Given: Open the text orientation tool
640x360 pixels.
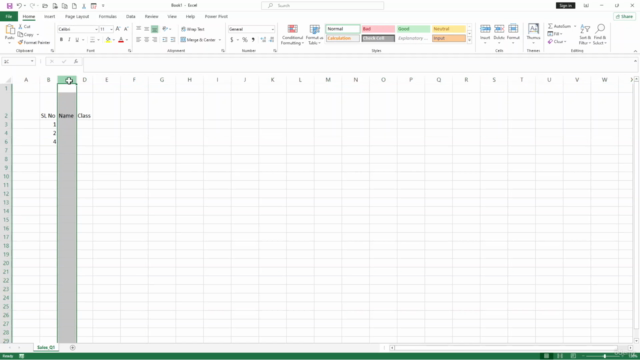Looking at the screenshot, I should point(166,29).
